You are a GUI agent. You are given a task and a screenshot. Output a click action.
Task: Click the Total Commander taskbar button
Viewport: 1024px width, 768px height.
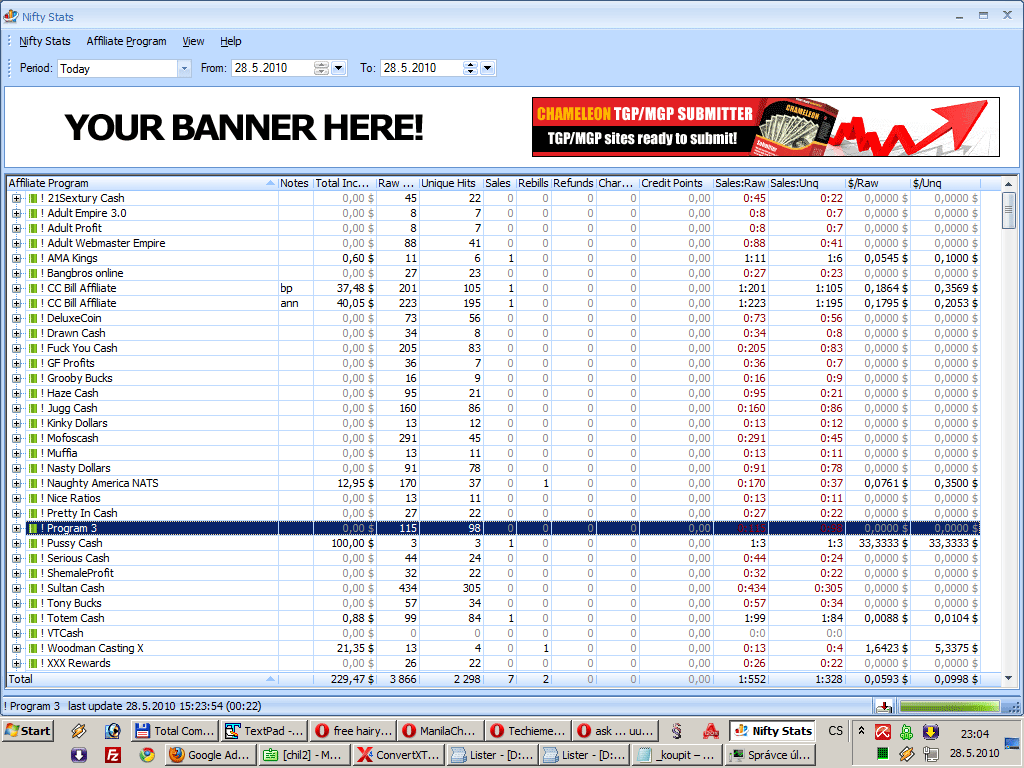click(175, 731)
